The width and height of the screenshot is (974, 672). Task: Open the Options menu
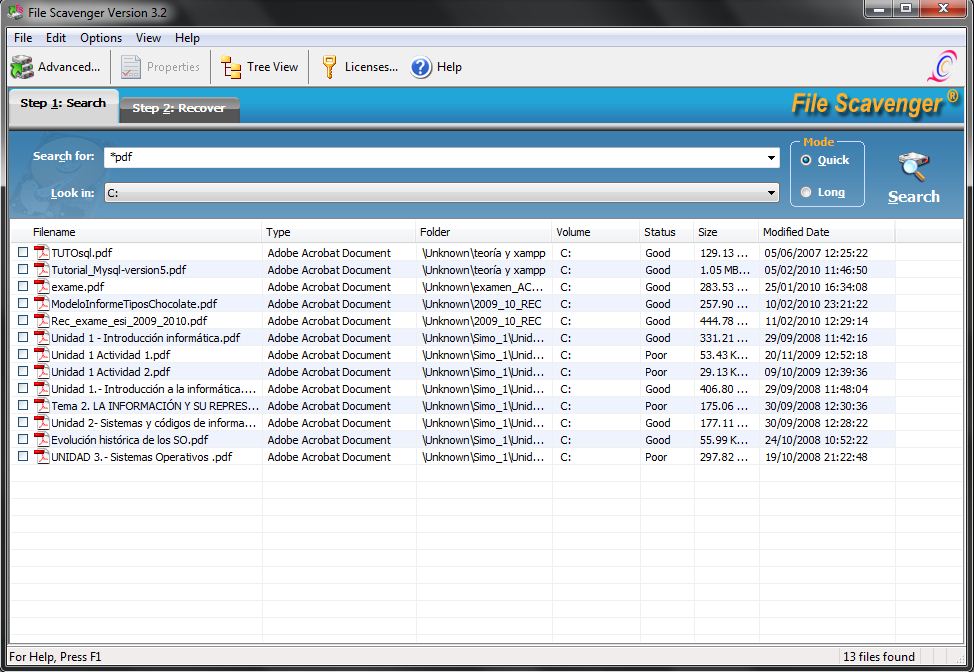click(x=101, y=38)
